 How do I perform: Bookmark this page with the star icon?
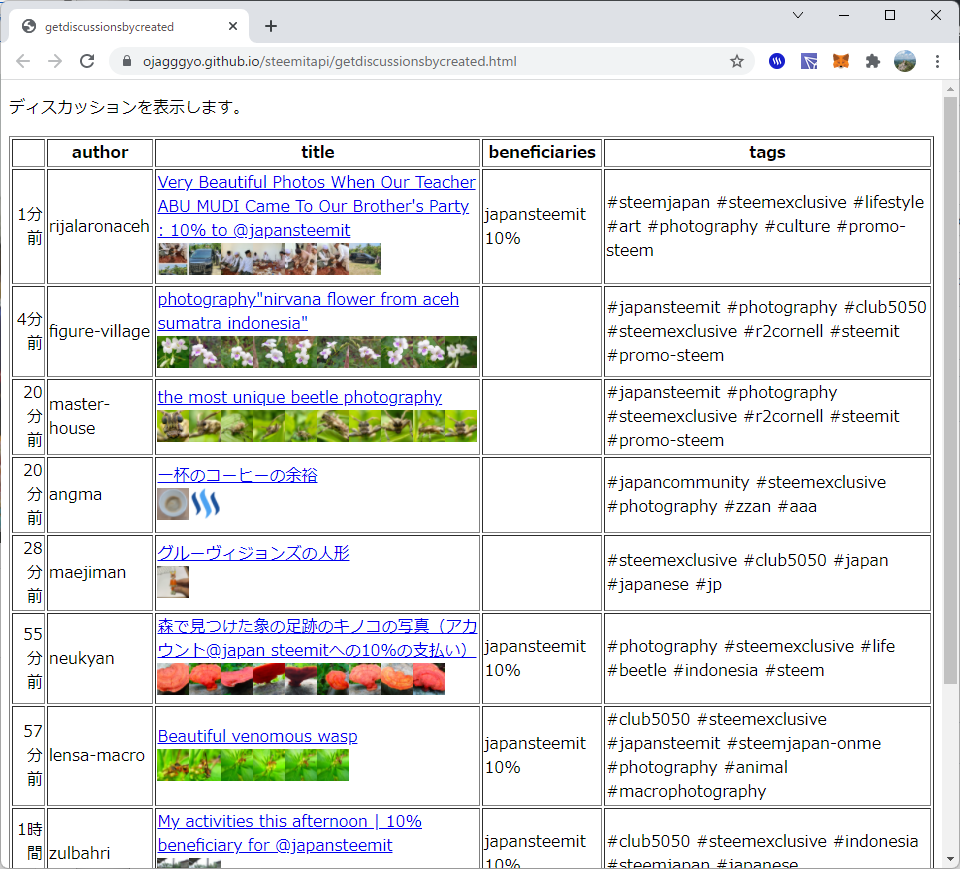click(737, 61)
